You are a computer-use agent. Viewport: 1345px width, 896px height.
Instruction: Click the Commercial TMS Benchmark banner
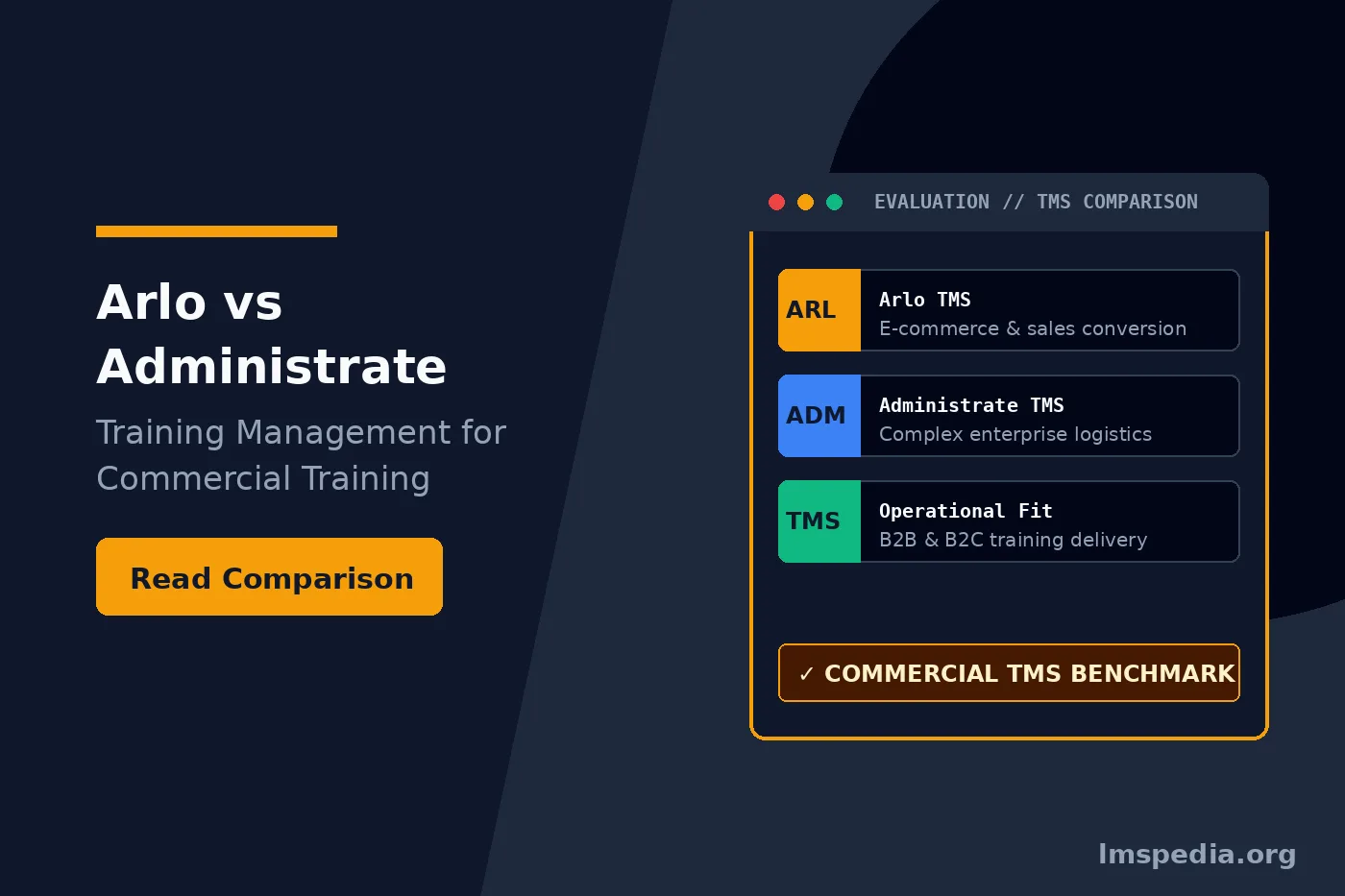coord(1009,673)
